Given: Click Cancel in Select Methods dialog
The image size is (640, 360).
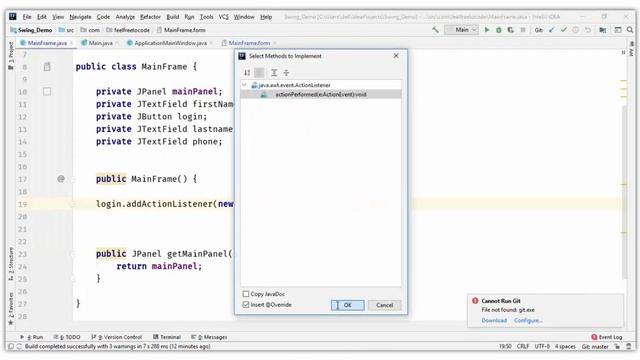Looking at the screenshot, I should click(384, 305).
